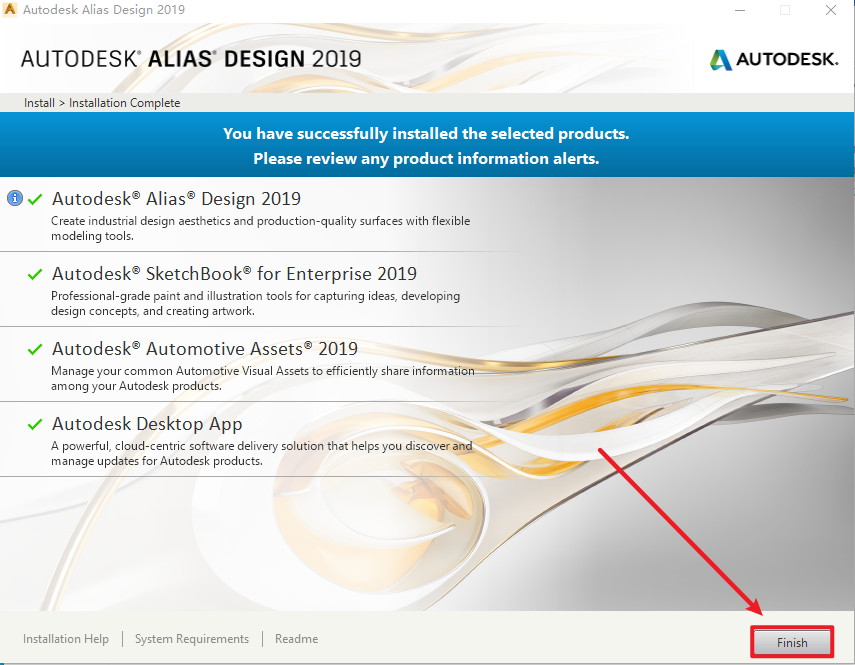Click 'You have successfully installed the selected products.' text
The width and height of the screenshot is (855, 665).
click(x=426, y=134)
